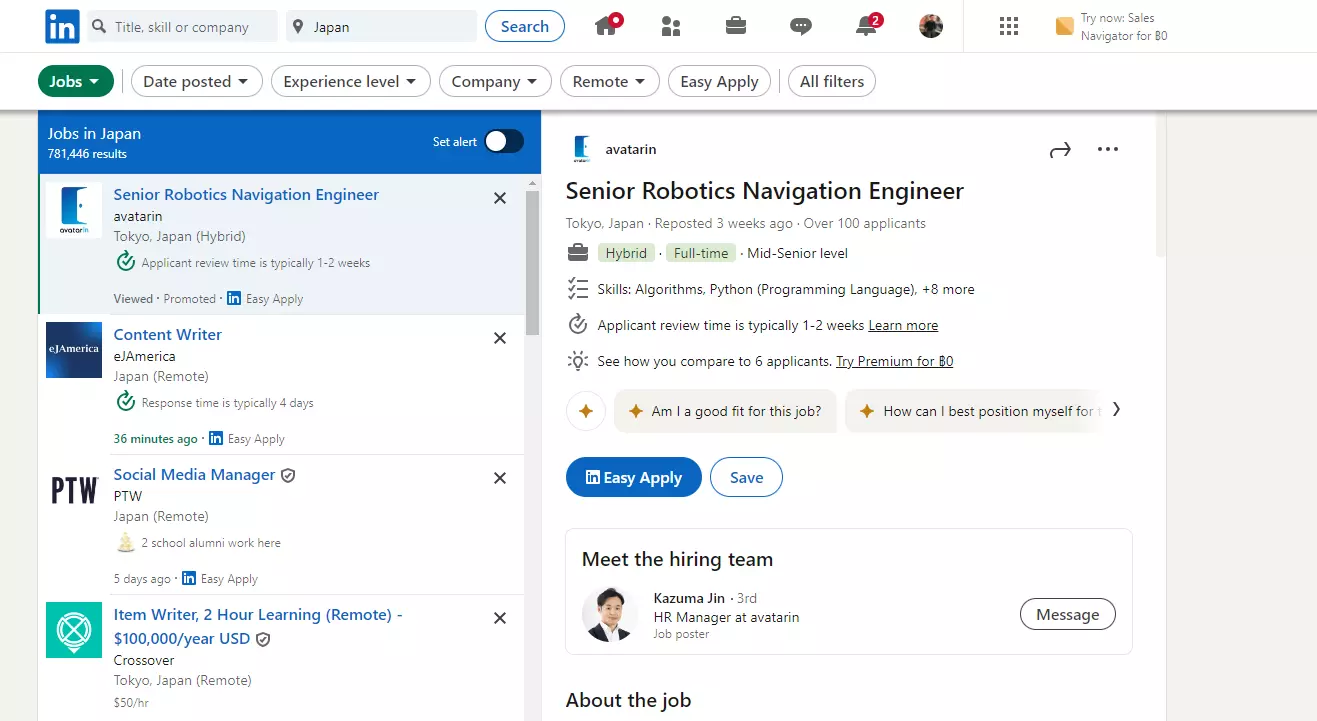Image resolution: width=1317 pixels, height=721 pixels.
Task: Dismiss the Social Media Manager job listing
Action: point(500,478)
